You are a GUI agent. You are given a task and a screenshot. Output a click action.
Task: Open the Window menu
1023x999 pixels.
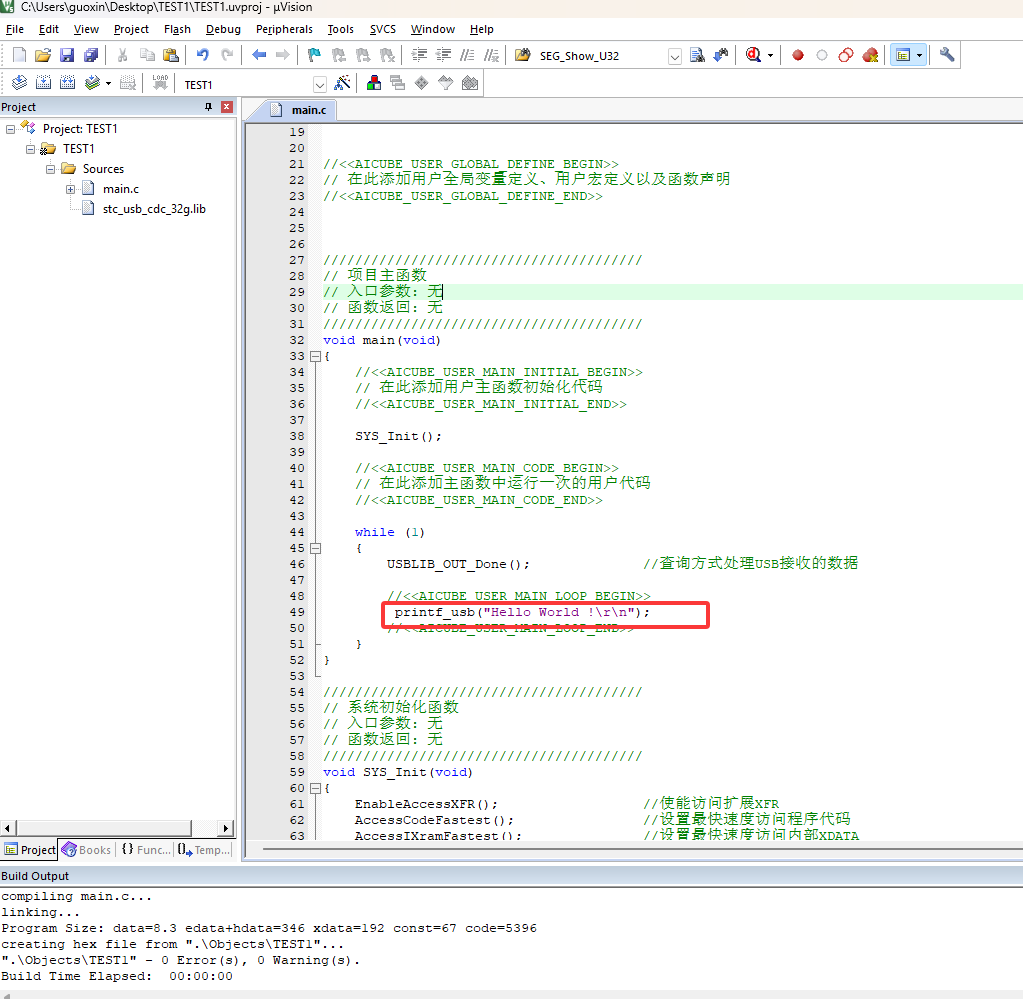433,29
